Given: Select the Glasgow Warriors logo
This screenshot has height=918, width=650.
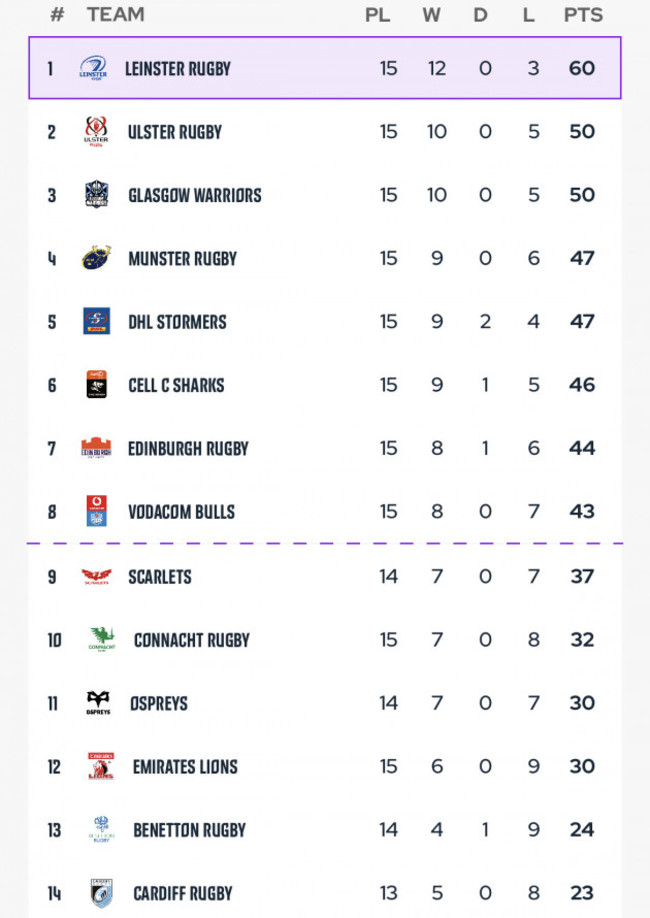Looking at the screenshot, I should pyautogui.click(x=96, y=195).
